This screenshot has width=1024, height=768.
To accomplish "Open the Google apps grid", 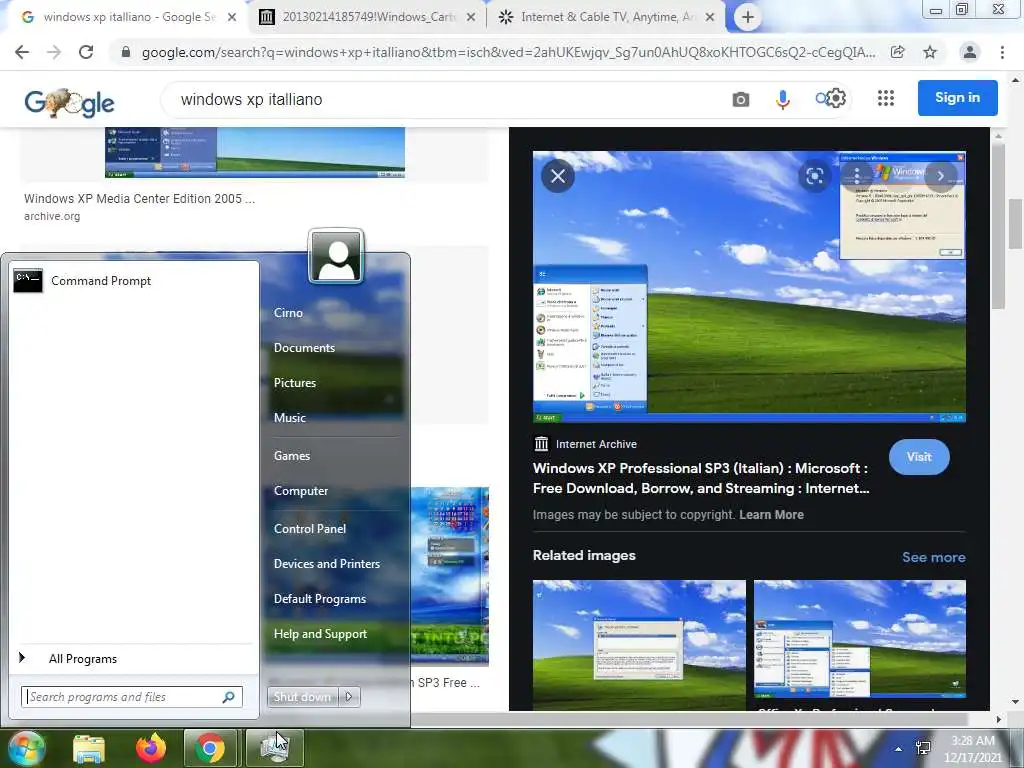I will [886, 98].
